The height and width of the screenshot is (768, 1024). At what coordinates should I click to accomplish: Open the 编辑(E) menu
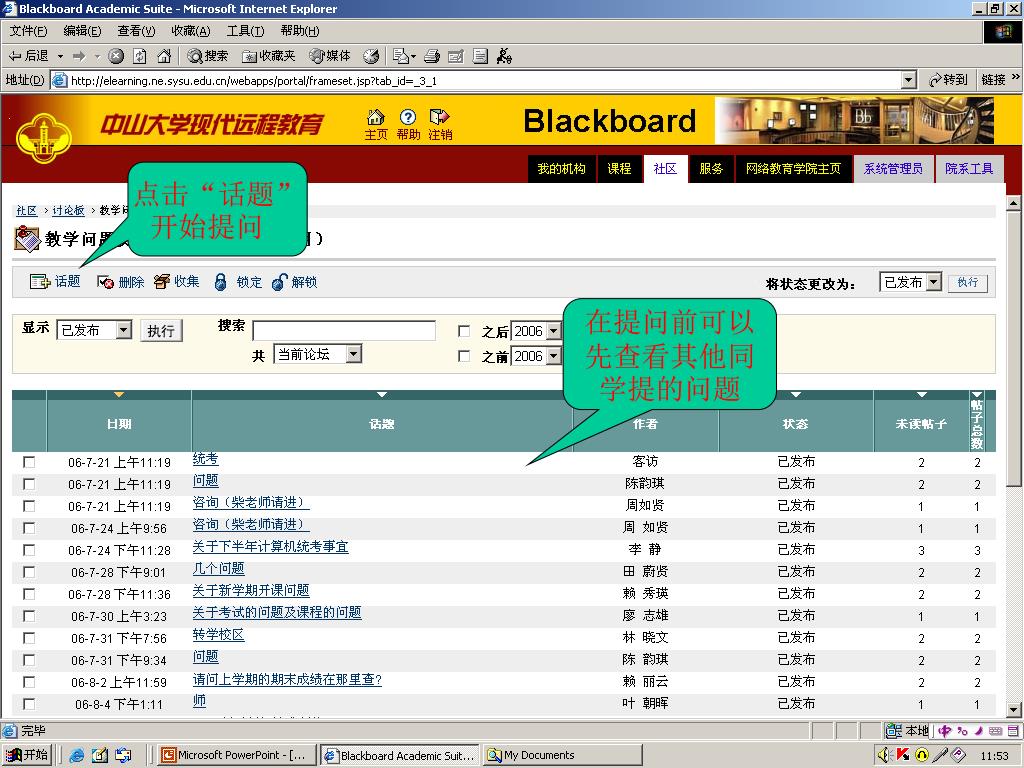(82, 31)
